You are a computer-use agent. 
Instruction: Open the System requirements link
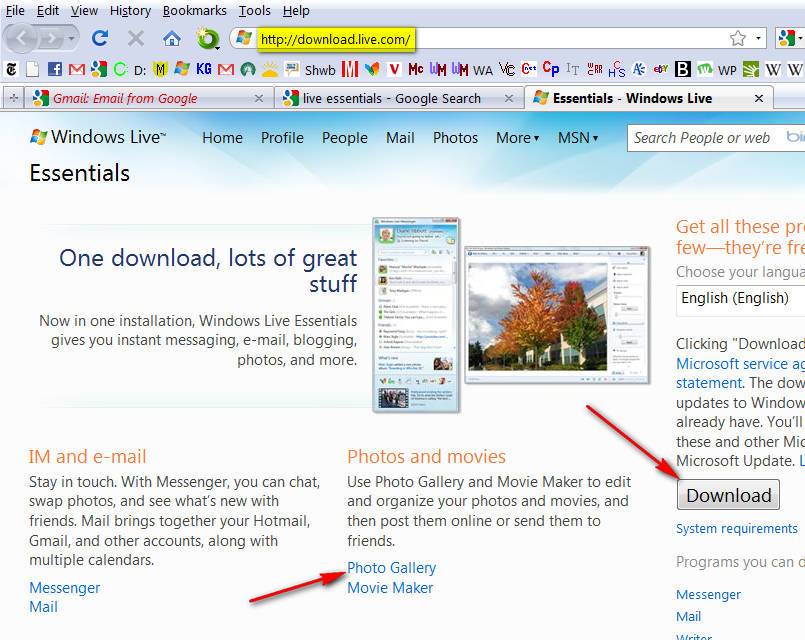pos(737,529)
